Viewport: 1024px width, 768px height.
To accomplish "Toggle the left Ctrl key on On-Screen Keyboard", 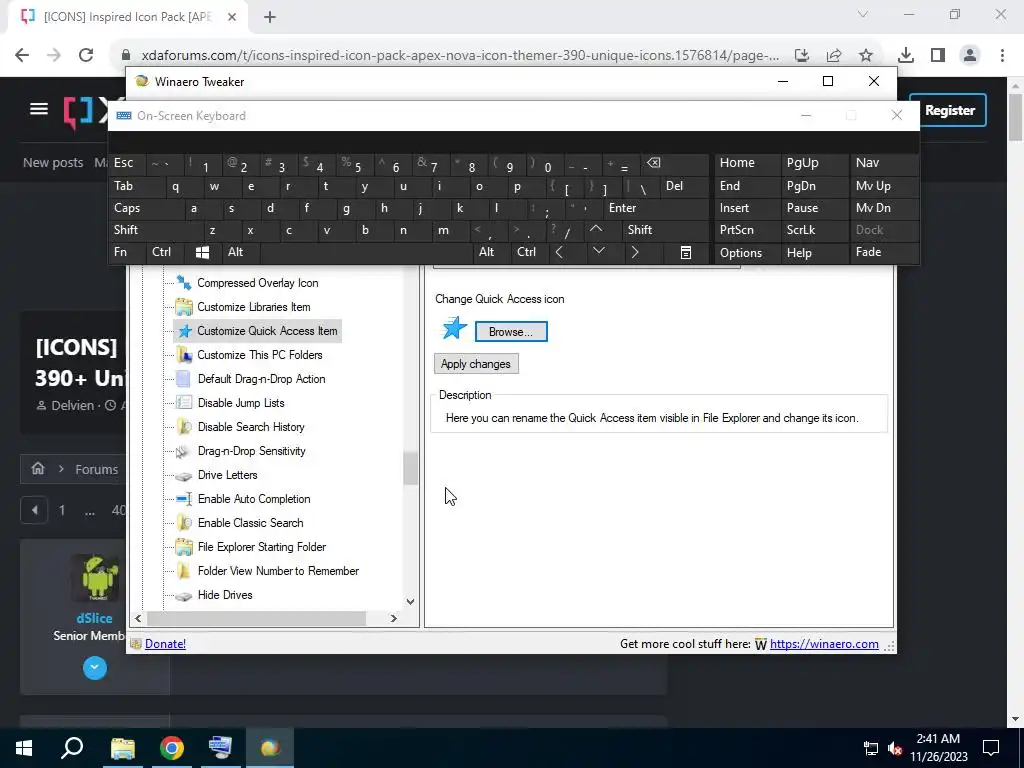I will coord(165,252).
